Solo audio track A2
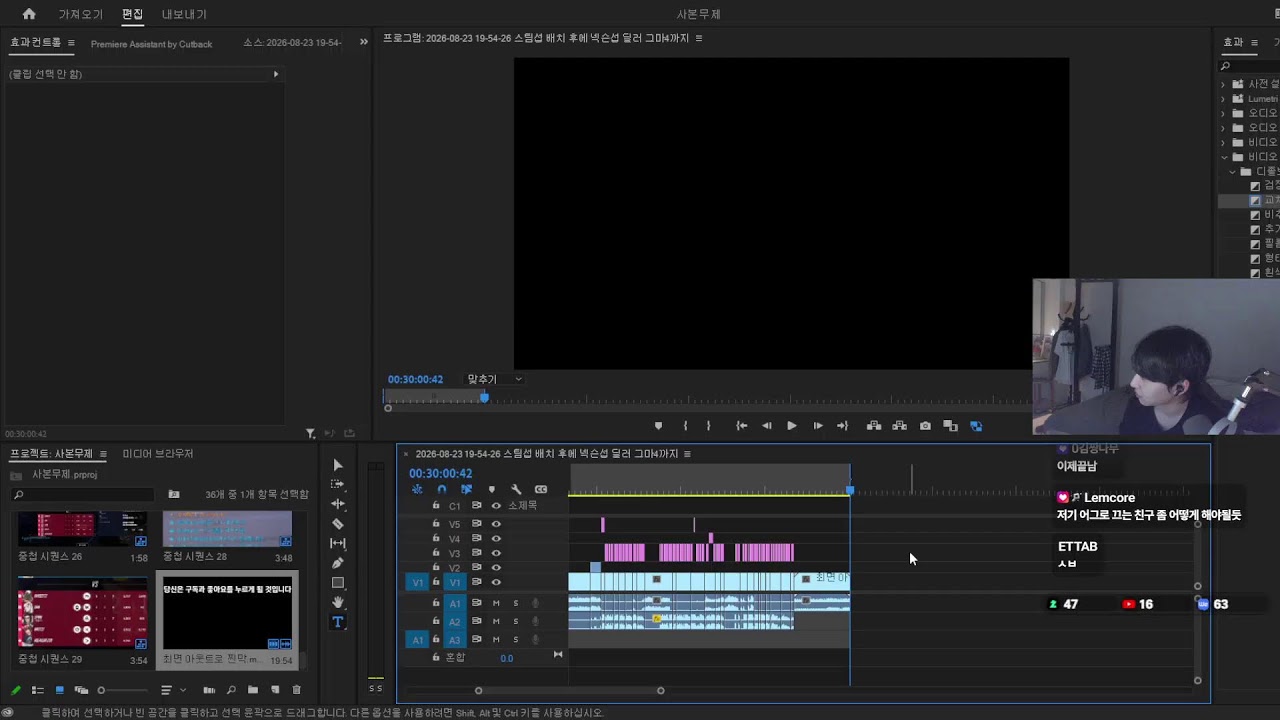 point(516,621)
